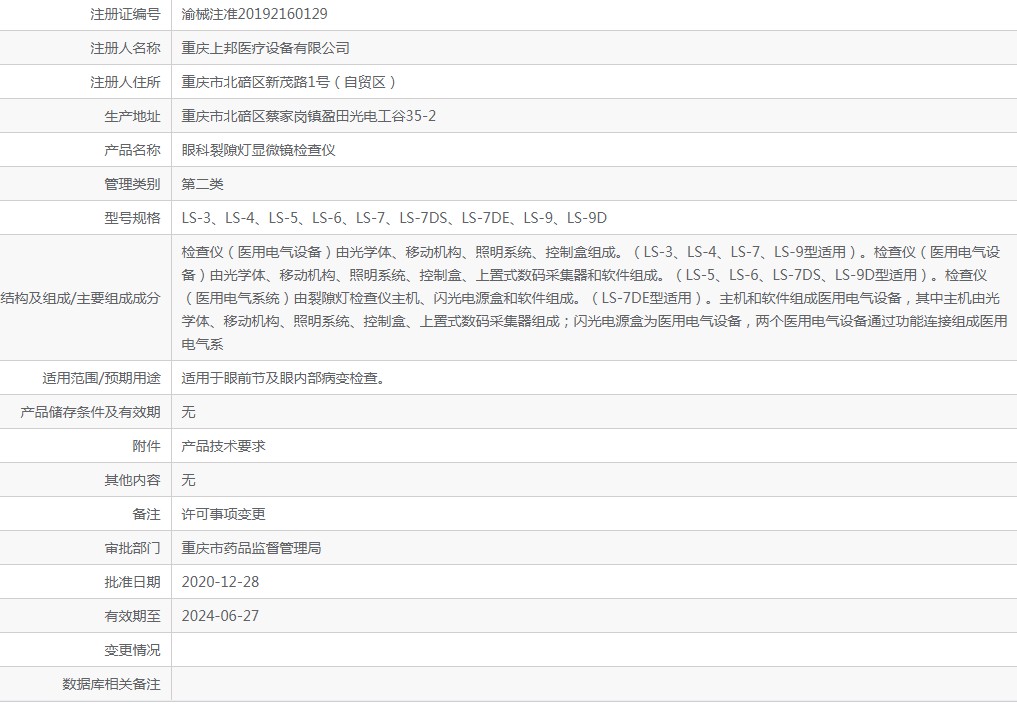Select production address ending in 光电工谷35-2
This screenshot has height=705, width=1017.
tap(309, 116)
